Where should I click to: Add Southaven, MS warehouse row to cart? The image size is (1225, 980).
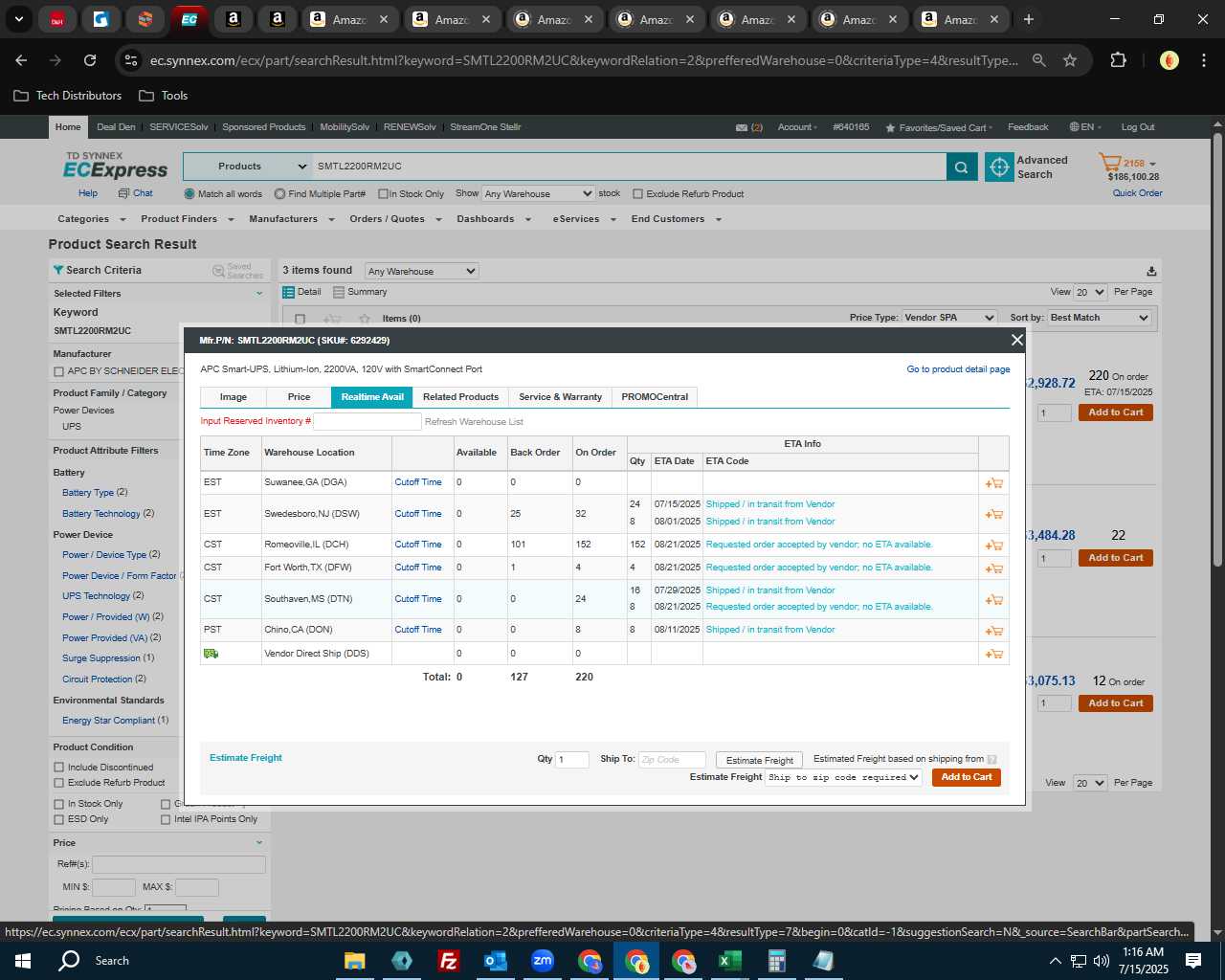point(993,599)
